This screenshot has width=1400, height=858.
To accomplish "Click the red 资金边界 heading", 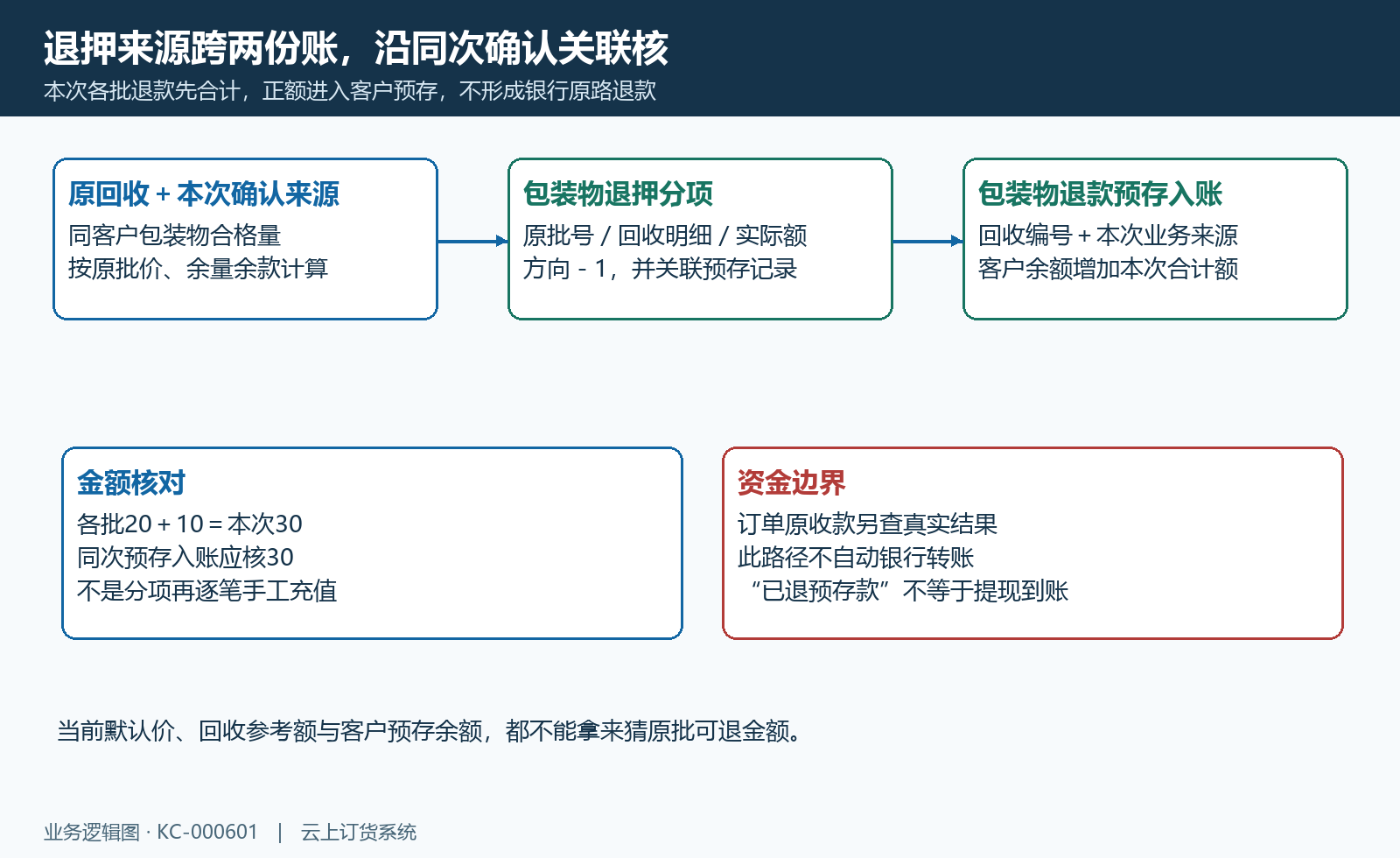I will 792,482.
